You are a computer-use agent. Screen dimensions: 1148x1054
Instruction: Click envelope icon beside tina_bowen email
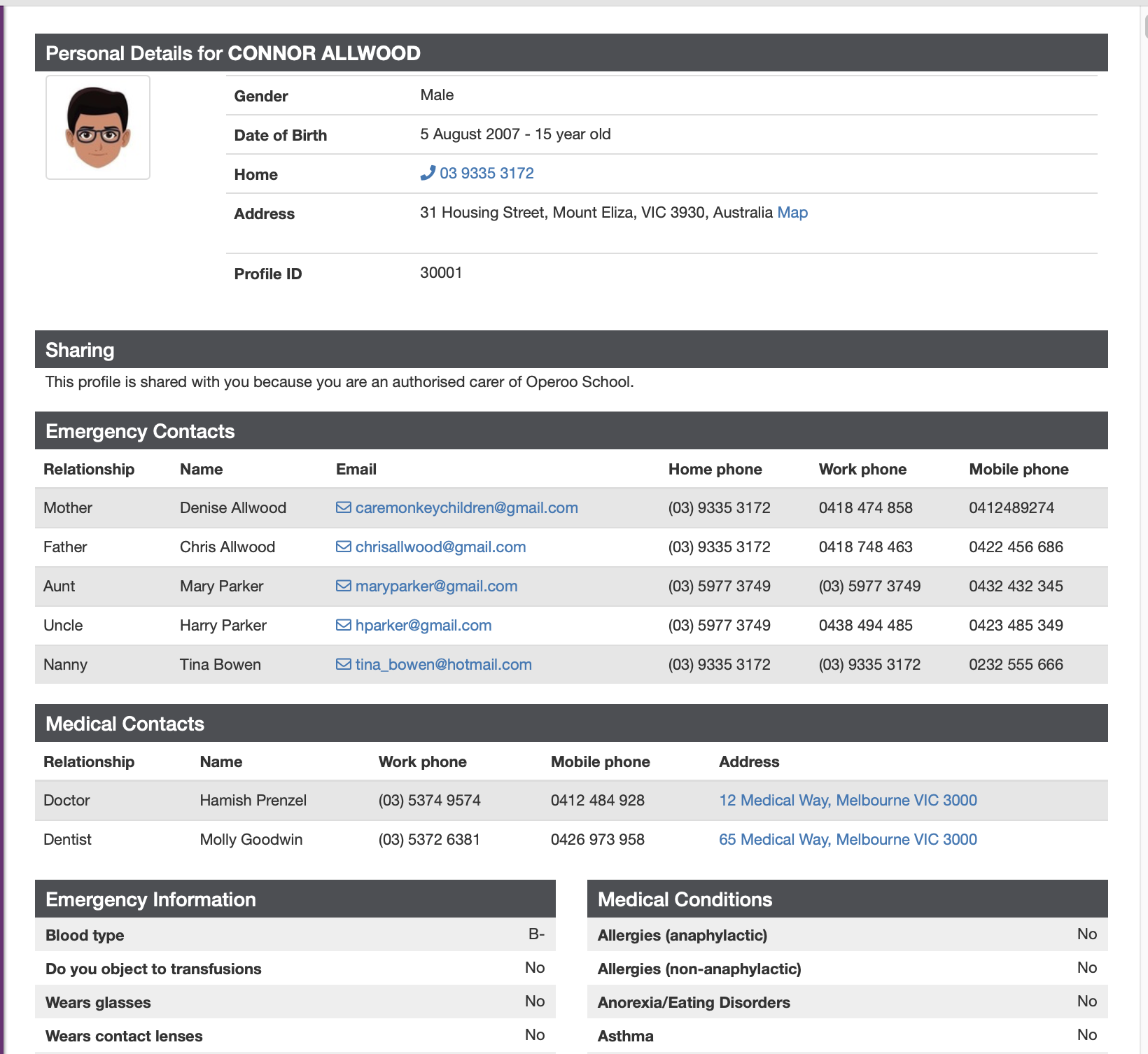(343, 664)
